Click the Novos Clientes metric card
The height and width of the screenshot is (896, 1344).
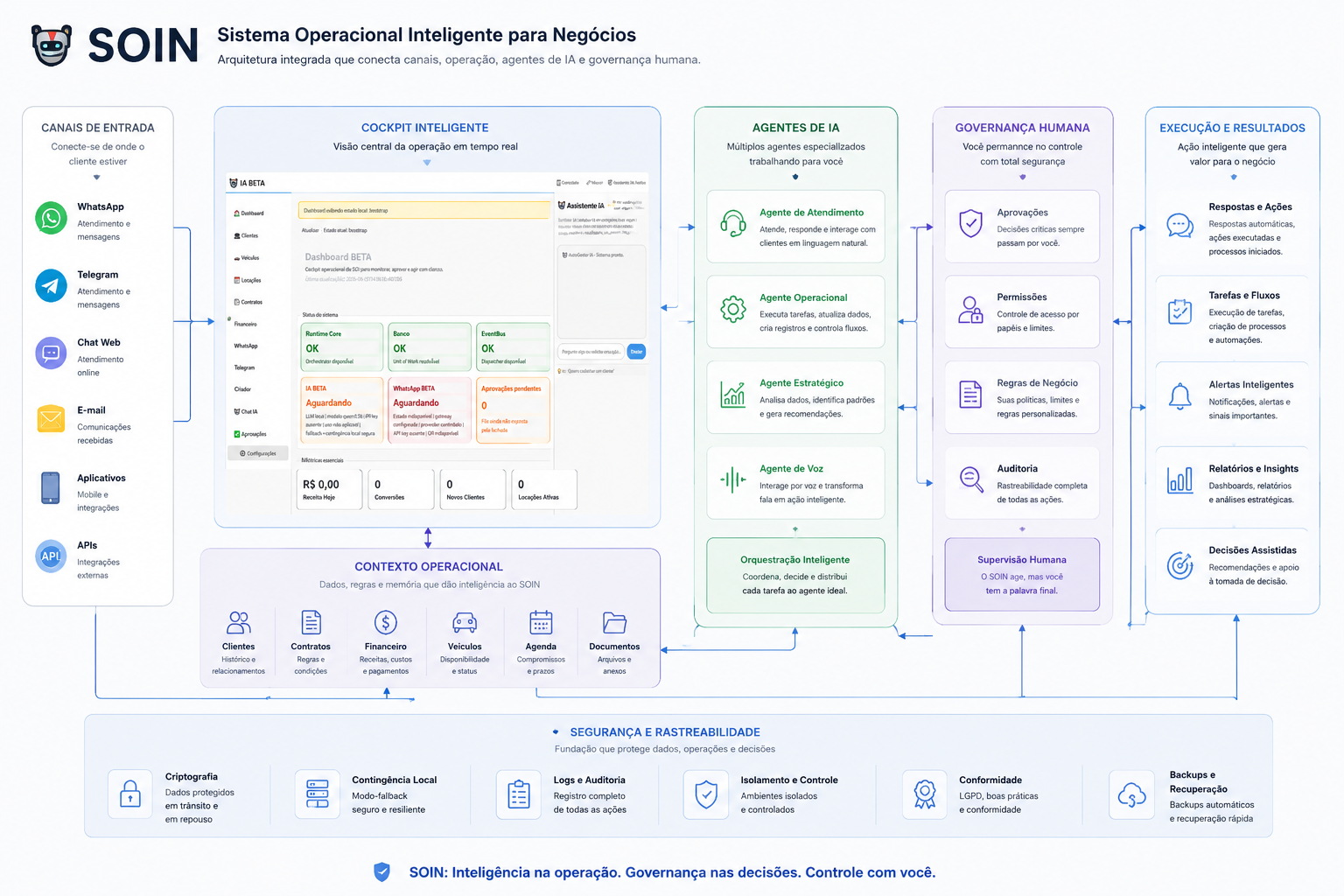point(473,489)
